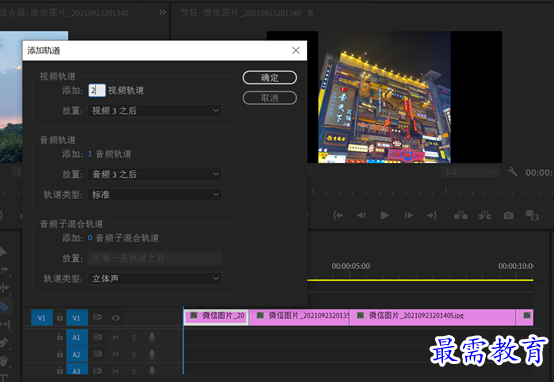Click the video track count input field
Viewport: 554px width, 382px height.
[97, 90]
